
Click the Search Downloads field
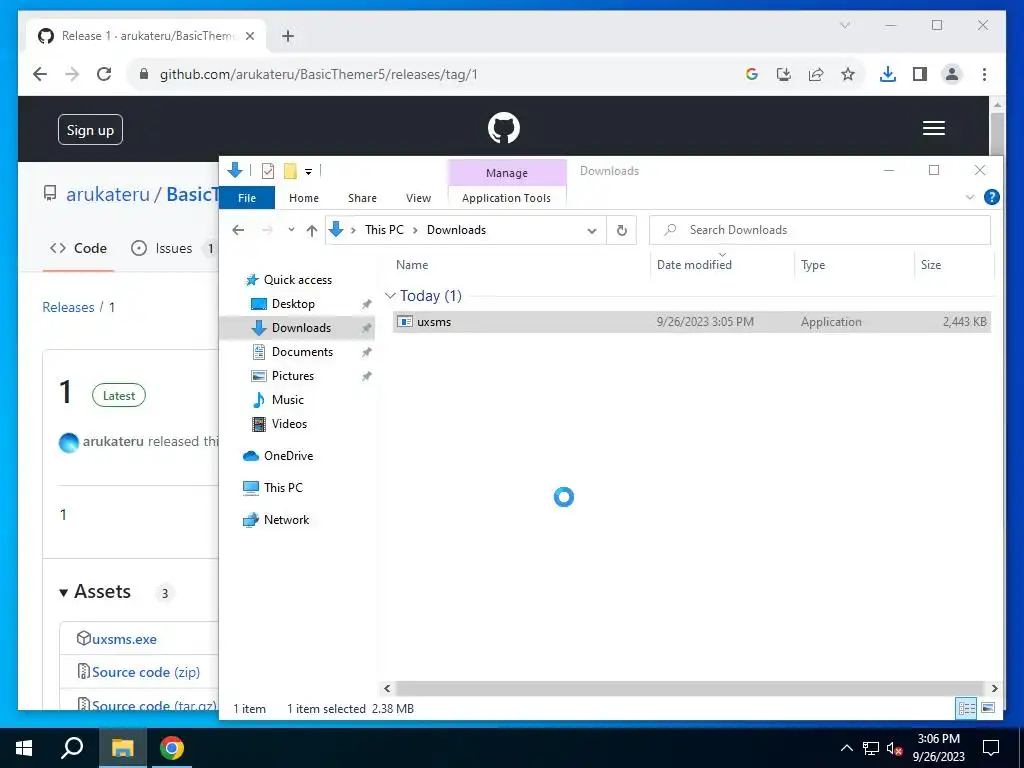pos(820,230)
